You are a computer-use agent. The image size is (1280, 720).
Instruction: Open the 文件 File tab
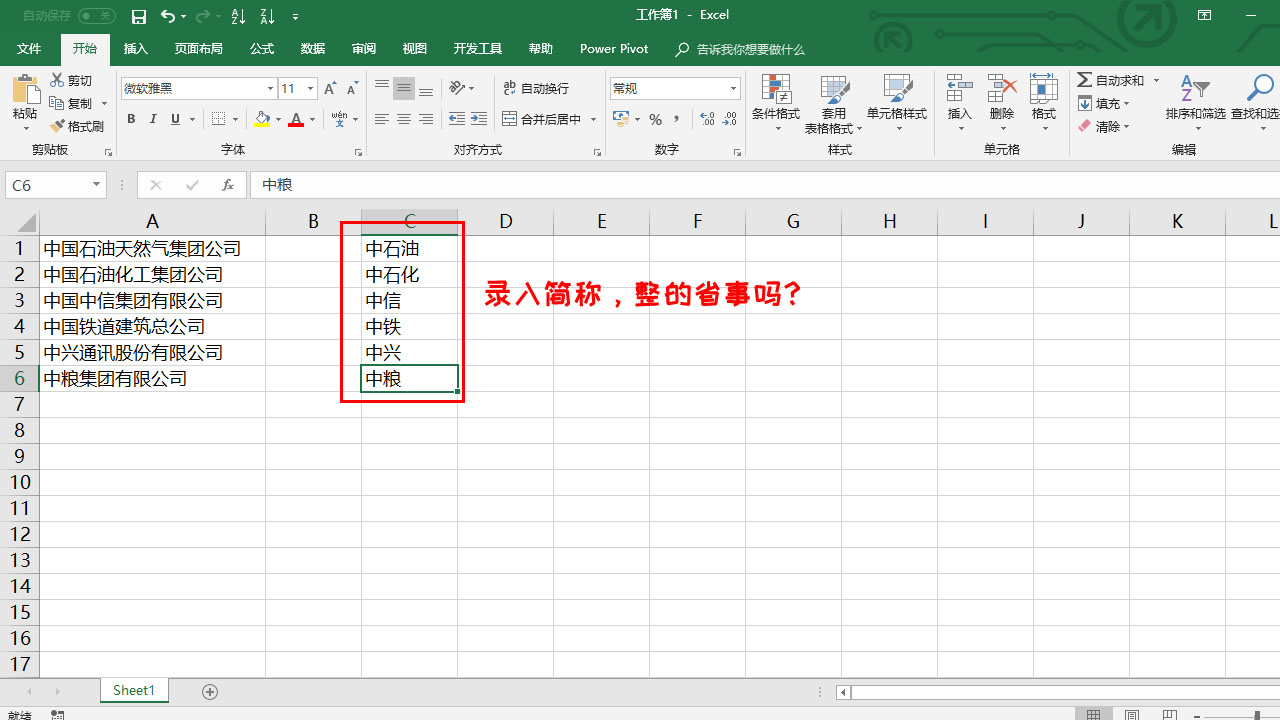(x=29, y=49)
